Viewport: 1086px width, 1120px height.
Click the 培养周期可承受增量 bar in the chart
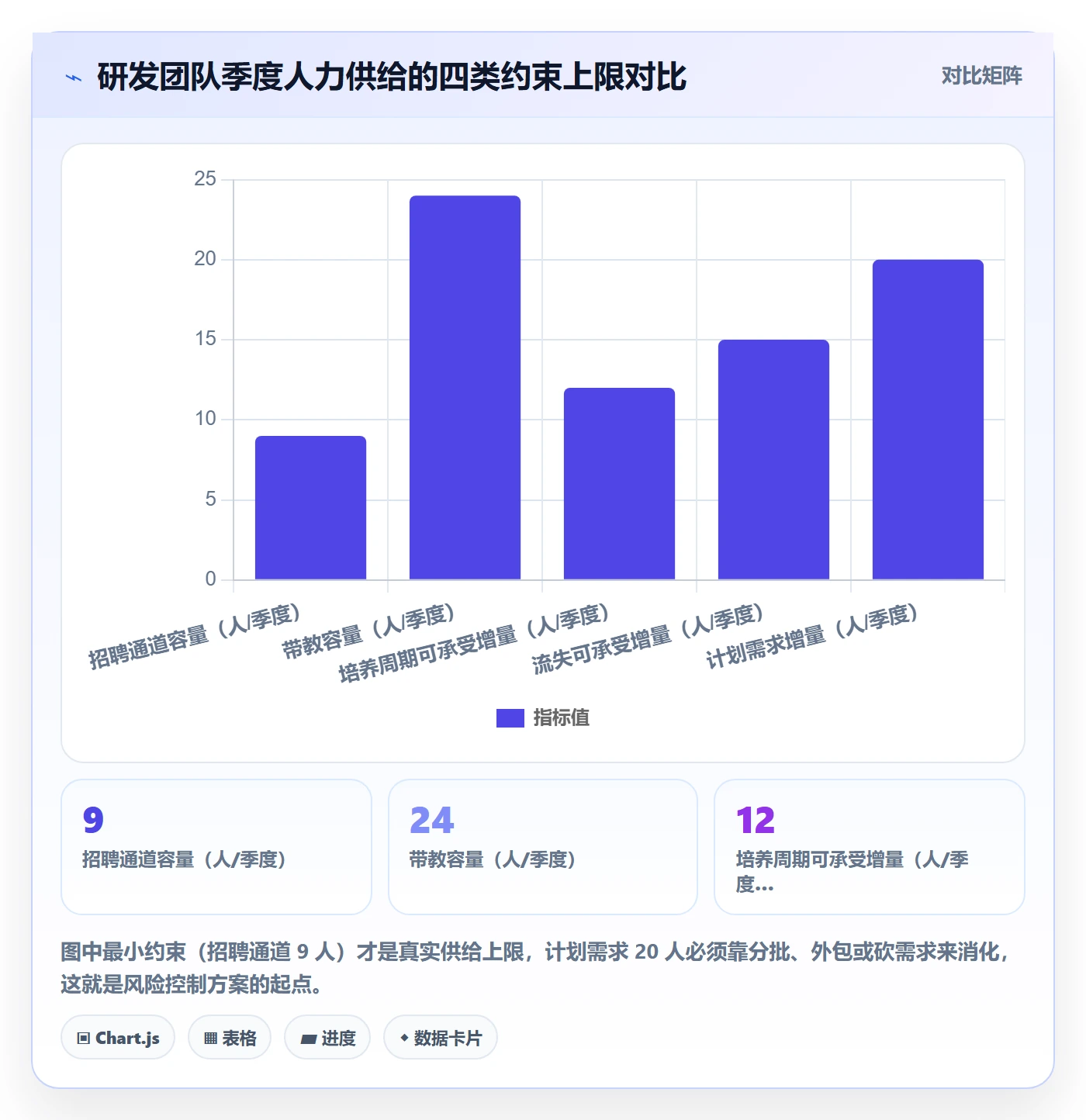click(x=619, y=483)
